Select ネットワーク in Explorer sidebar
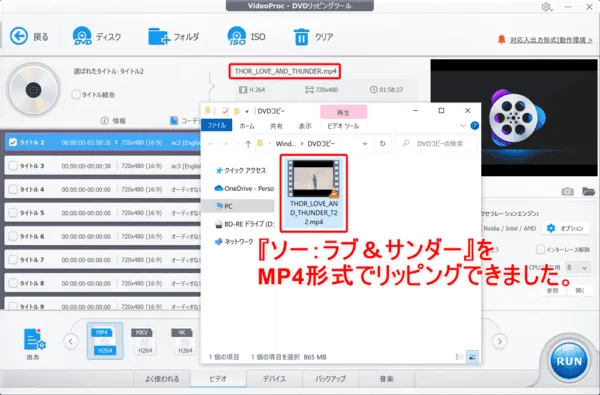Viewport: 600px width, 395px height. click(234, 242)
